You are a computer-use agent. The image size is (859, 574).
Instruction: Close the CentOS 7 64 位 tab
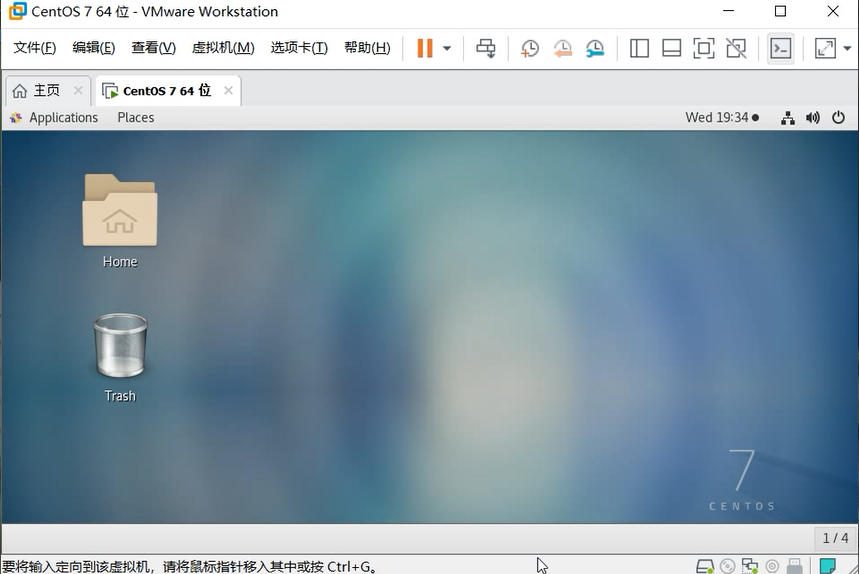[x=228, y=90]
